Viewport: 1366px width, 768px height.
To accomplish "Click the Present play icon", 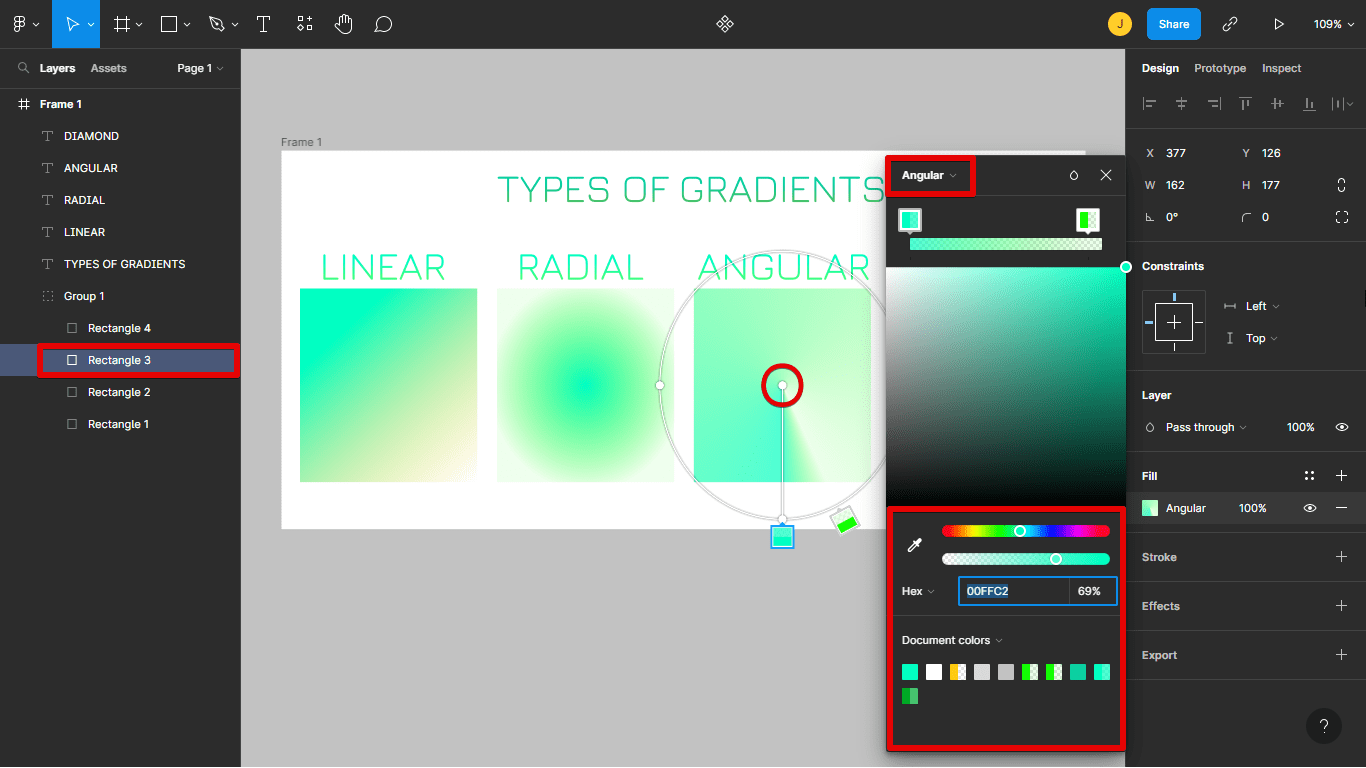I will [x=1279, y=23].
